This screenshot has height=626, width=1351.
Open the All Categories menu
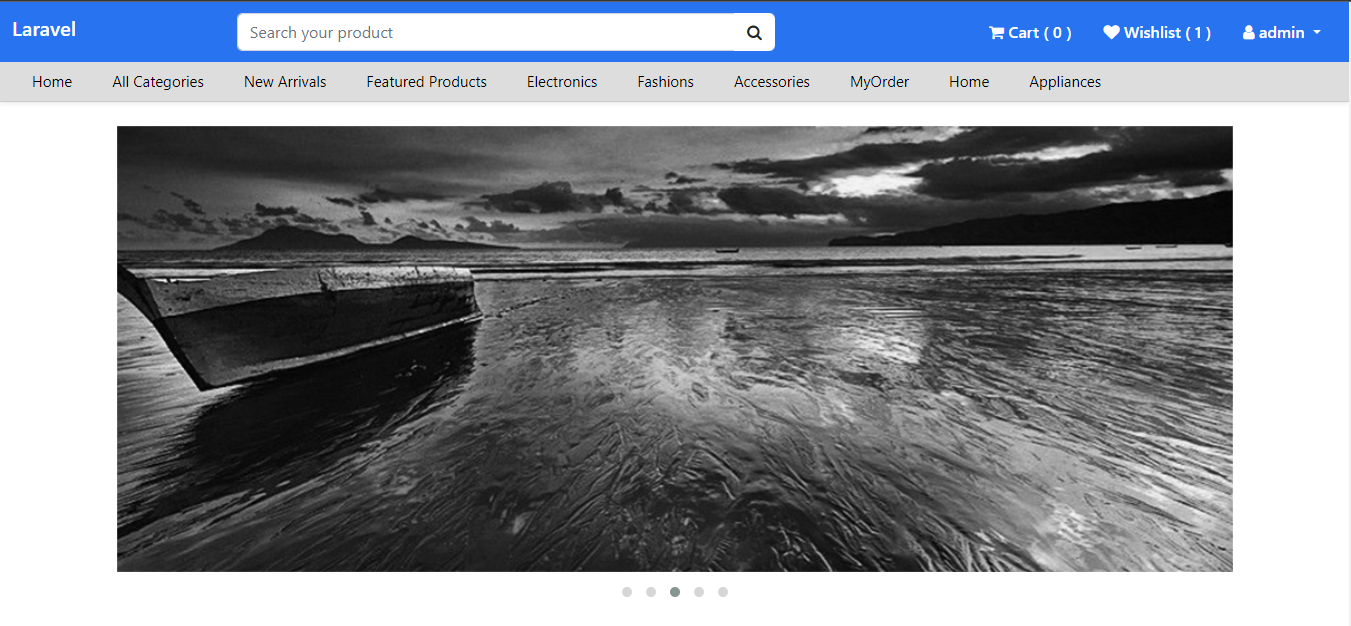(x=157, y=81)
